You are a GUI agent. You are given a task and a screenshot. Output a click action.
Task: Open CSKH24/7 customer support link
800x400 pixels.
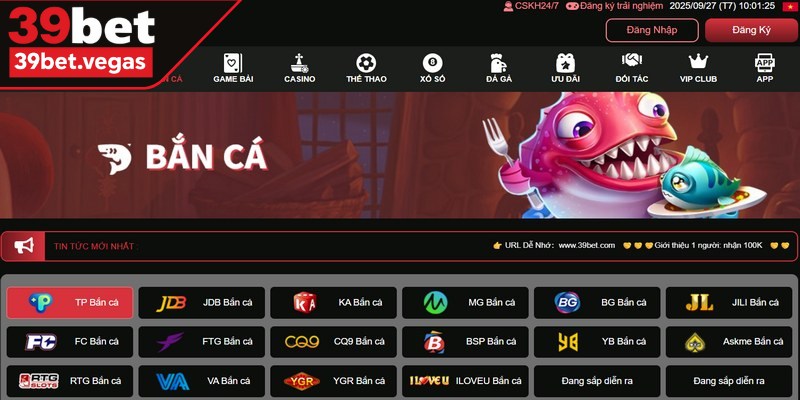point(531,6)
